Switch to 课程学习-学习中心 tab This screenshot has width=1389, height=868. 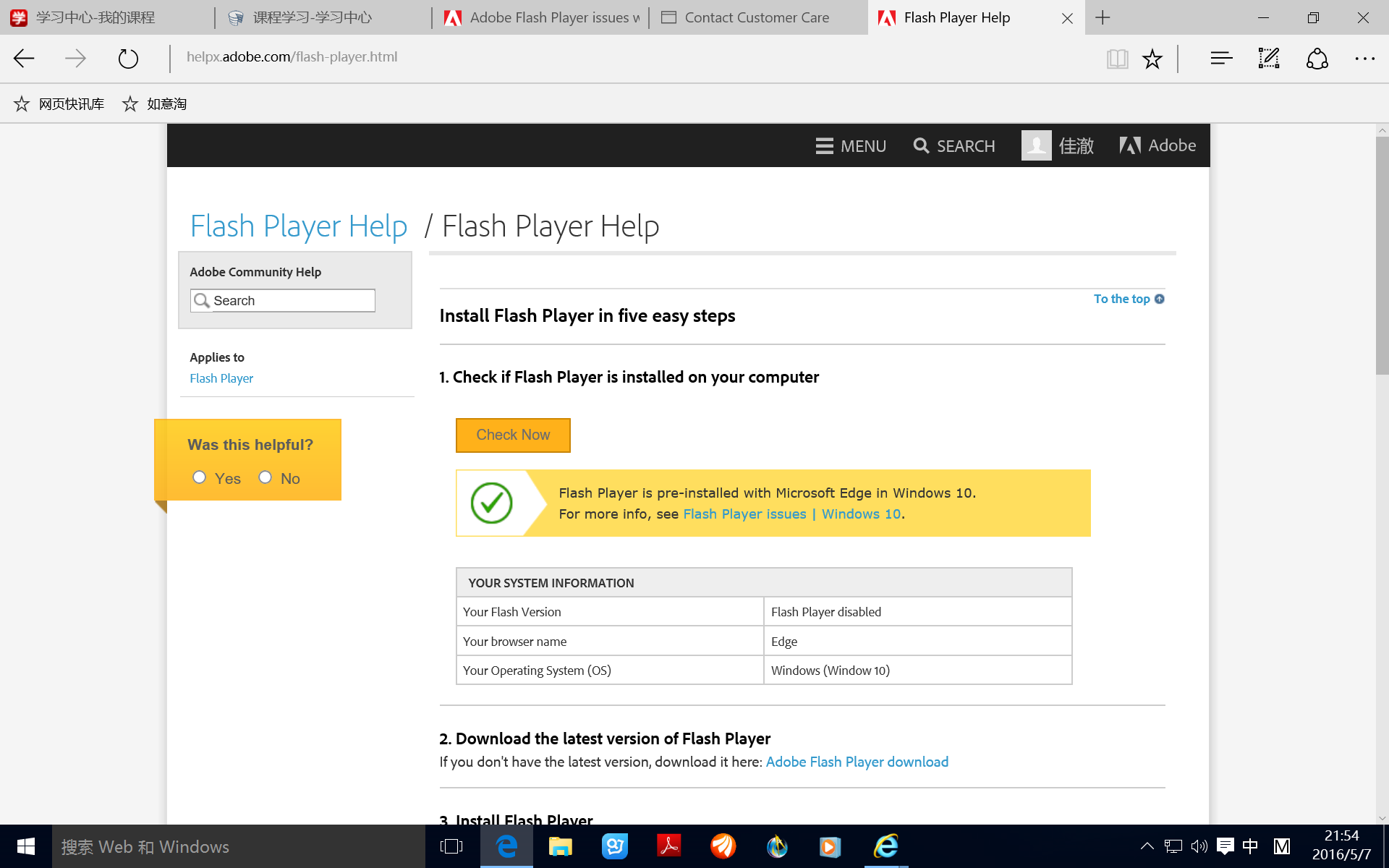[x=323, y=17]
